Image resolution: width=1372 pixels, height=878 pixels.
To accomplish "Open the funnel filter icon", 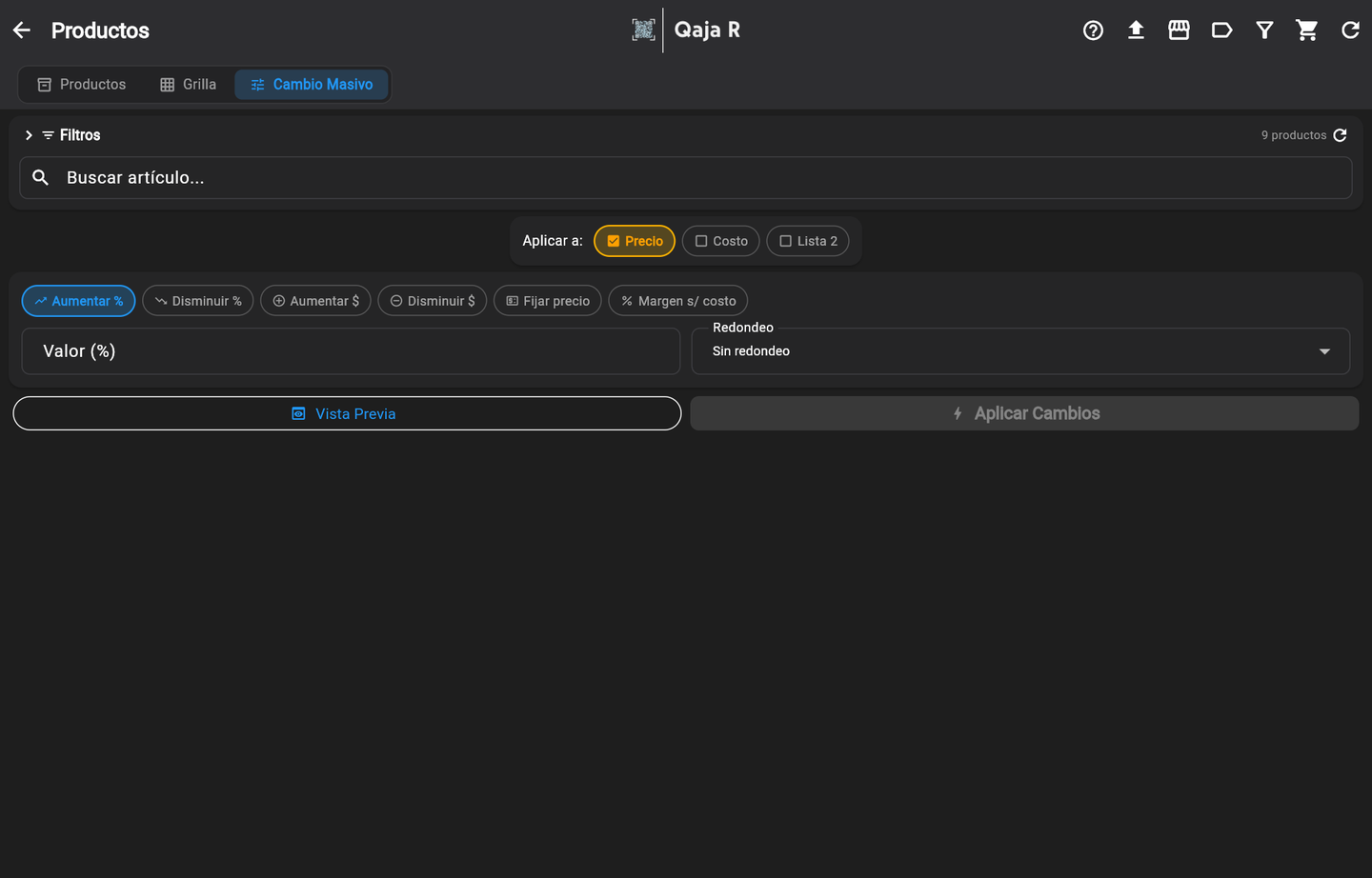I will coord(1264,30).
